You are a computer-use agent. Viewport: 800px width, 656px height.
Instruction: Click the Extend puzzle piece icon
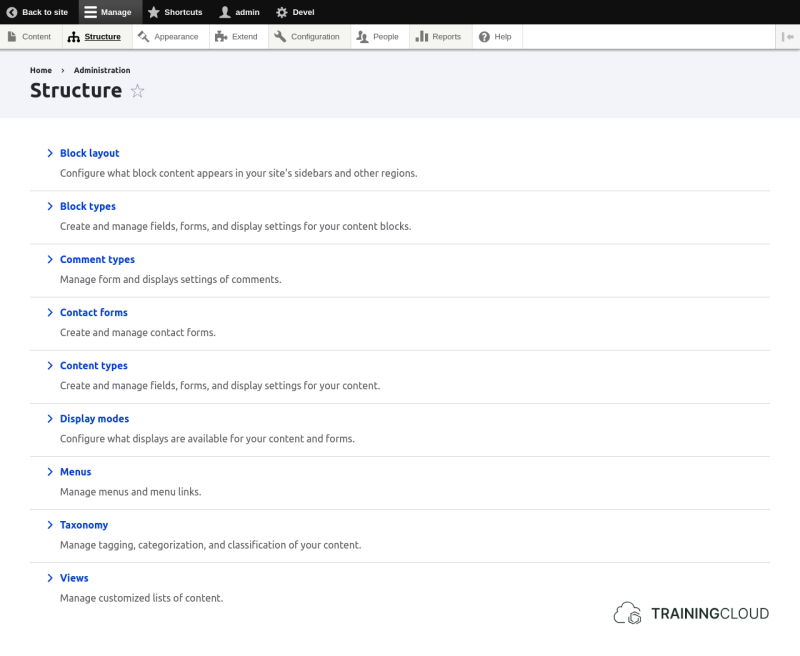coord(221,36)
